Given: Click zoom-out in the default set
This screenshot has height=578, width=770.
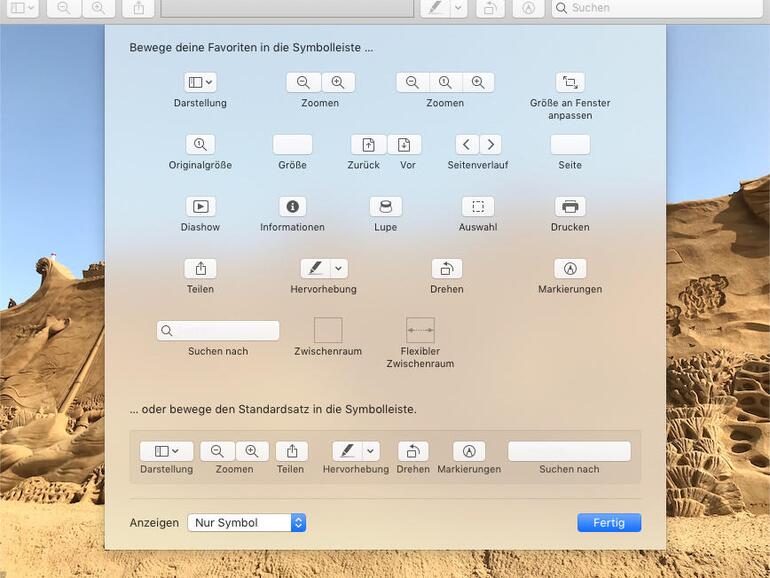Looking at the screenshot, I should [217, 451].
